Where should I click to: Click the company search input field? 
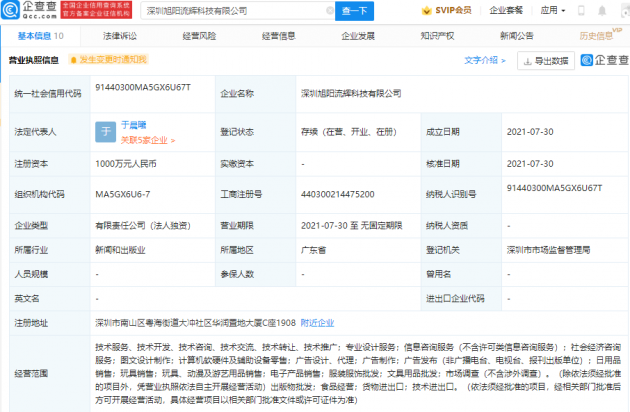[x=235, y=11]
